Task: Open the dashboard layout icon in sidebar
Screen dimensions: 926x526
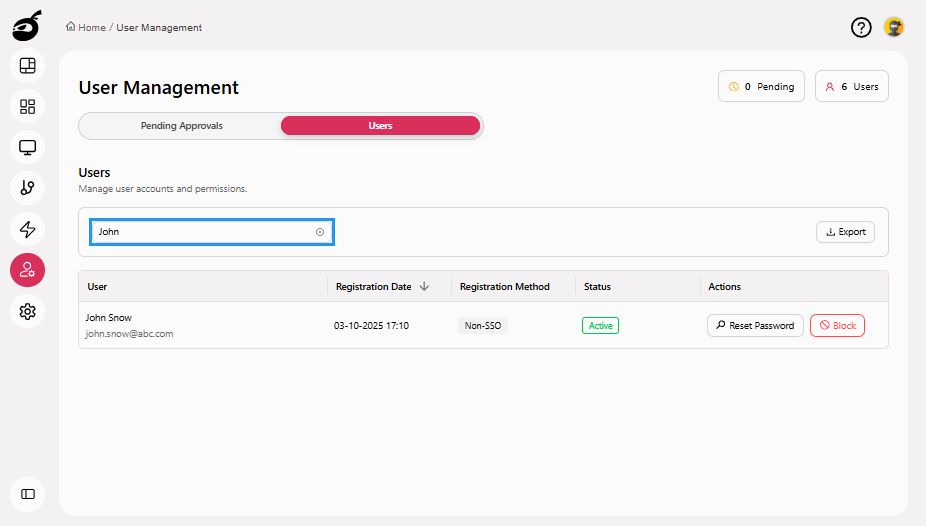Action: 28,66
